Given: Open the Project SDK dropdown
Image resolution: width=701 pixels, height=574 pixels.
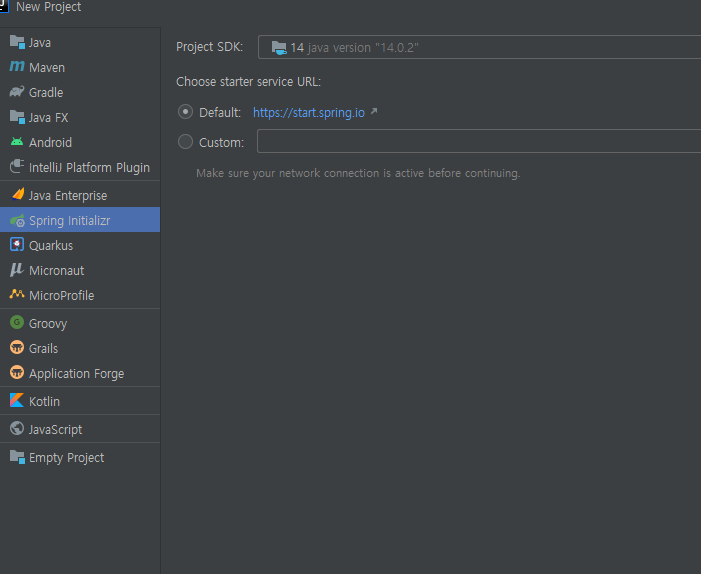Looking at the screenshot, I should (x=479, y=47).
